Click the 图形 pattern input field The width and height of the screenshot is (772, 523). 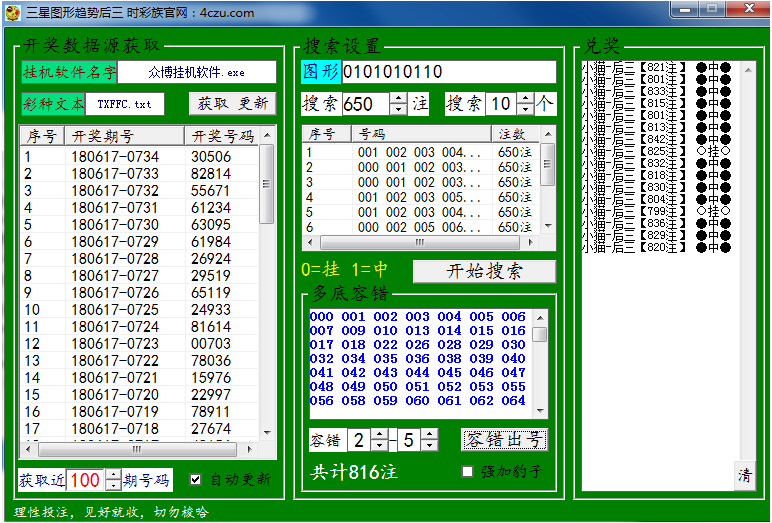point(448,72)
